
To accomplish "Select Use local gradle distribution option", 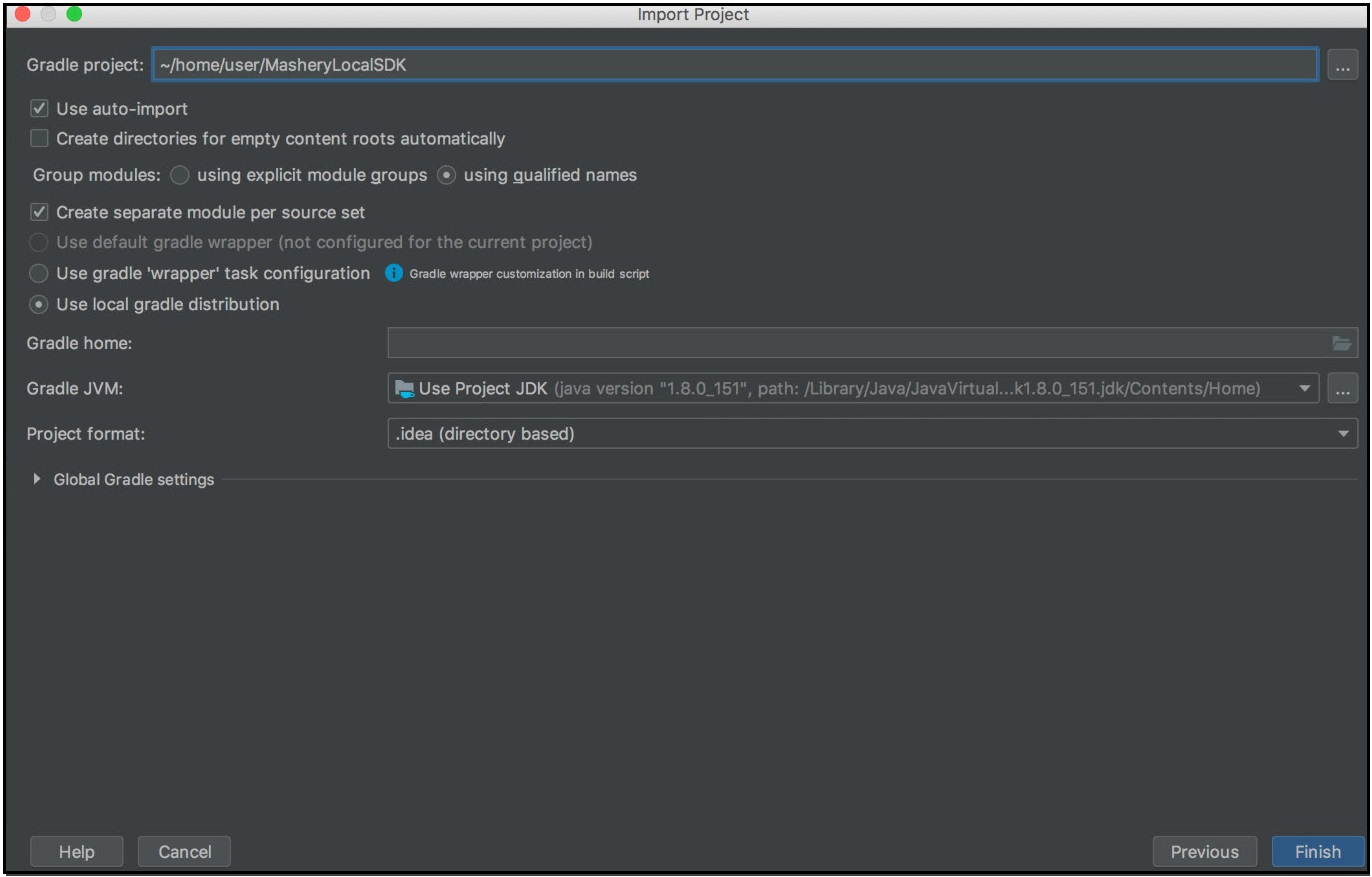I will pyautogui.click(x=39, y=304).
